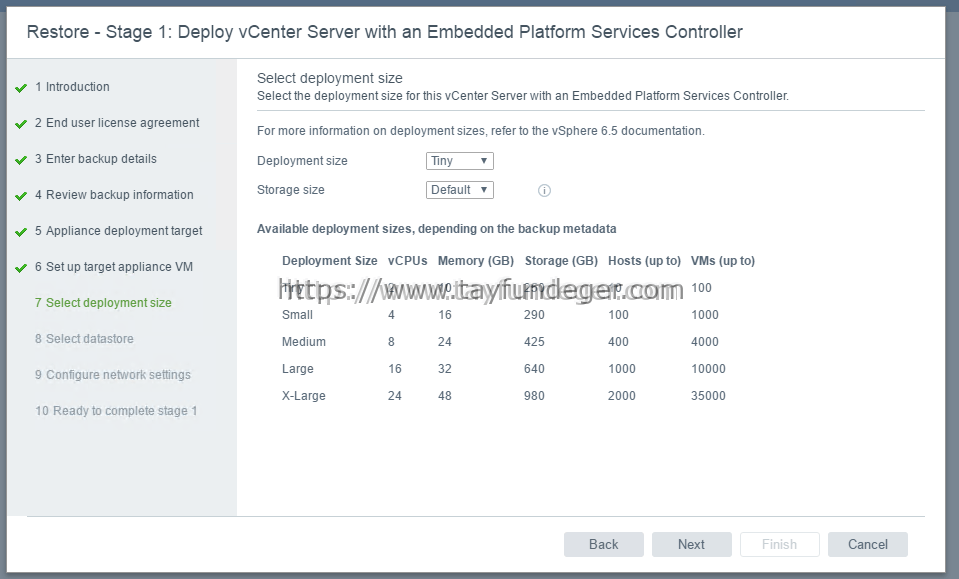The width and height of the screenshot is (959, 579).
Task: Click the Hosts (up to) column header
Action: 644,261
